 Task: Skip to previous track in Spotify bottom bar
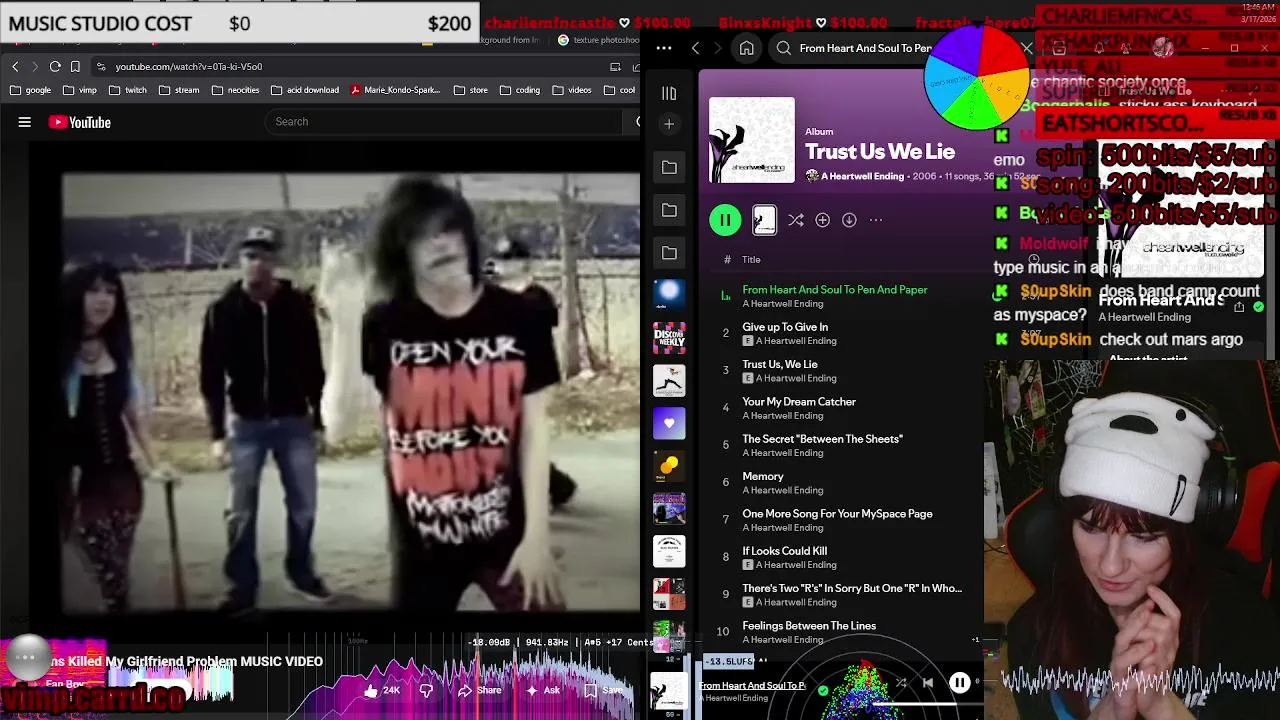click(927, 683)
